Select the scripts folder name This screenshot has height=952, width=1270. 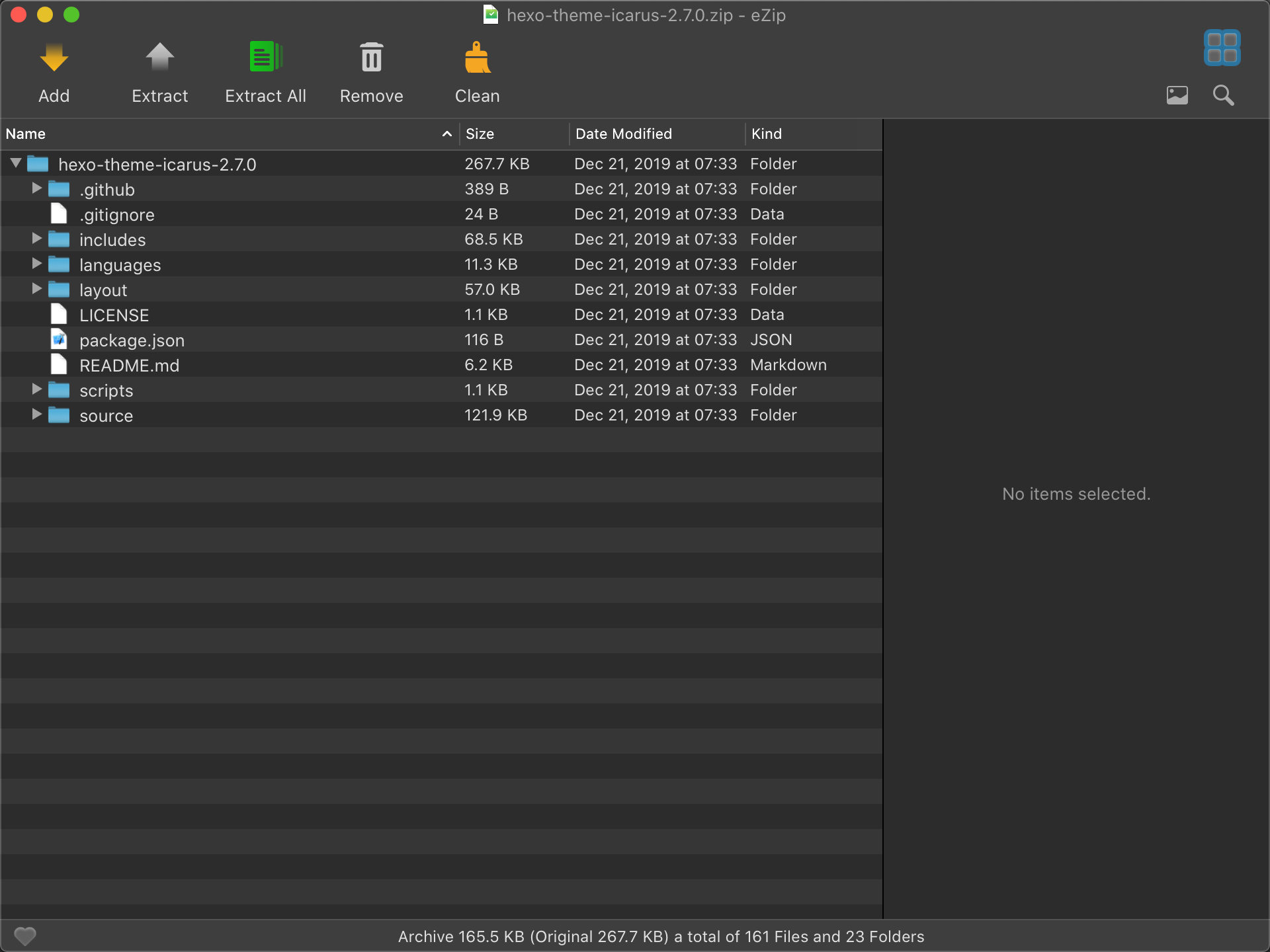(106, 391)
